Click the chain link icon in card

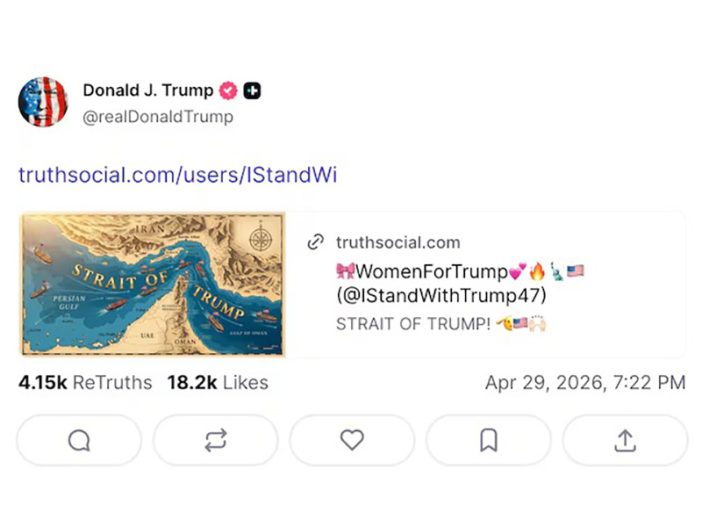[x=316, y=242]
